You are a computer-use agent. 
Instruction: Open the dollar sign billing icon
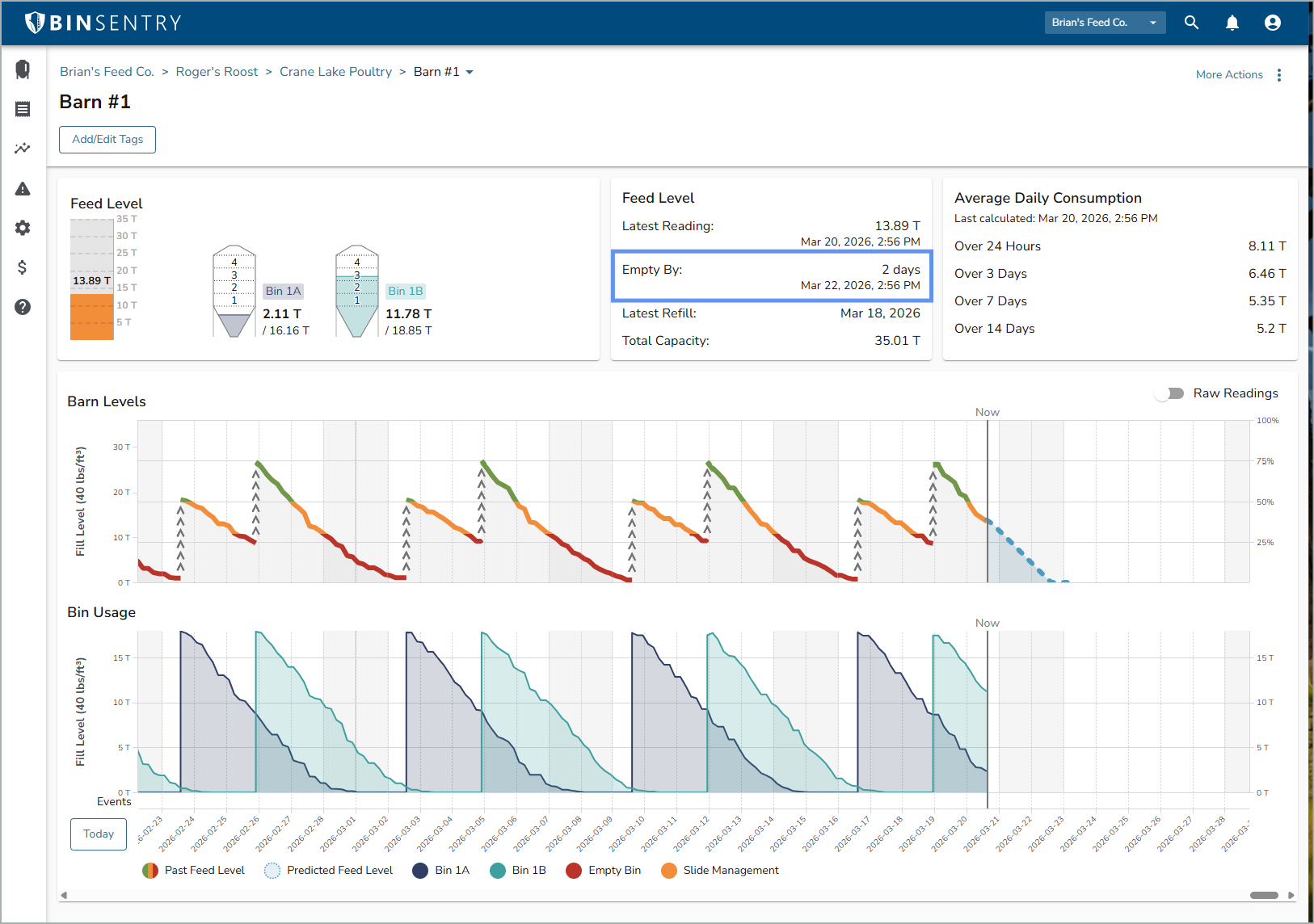23,267
